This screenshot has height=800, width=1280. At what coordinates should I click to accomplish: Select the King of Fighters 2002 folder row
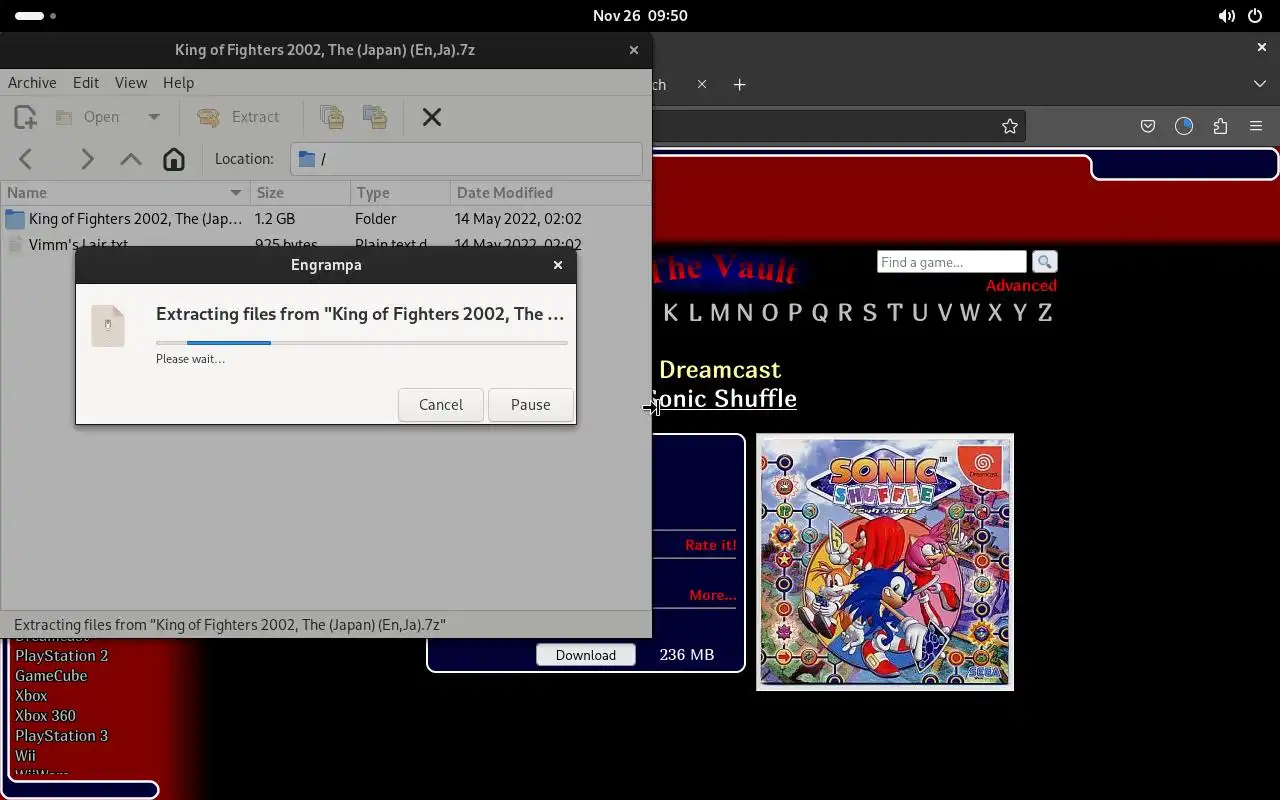click(326, 219)
